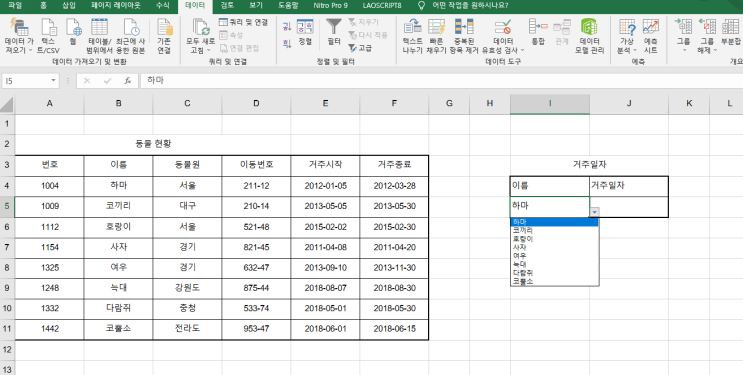Click cell with number 1442
The image size is (743, 375).
(x=50, y=329)
